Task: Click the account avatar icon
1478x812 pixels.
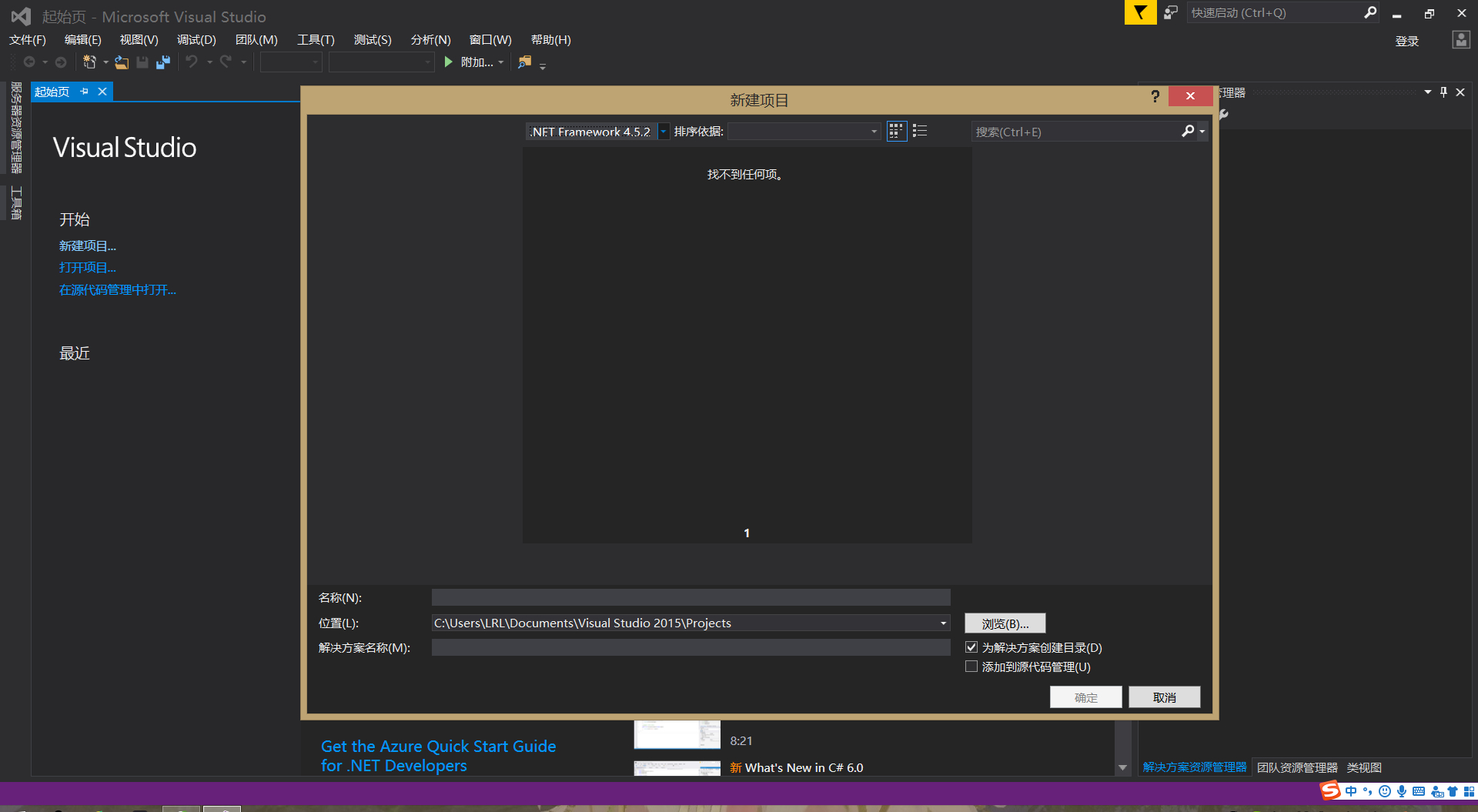Action: (1460, 40)
